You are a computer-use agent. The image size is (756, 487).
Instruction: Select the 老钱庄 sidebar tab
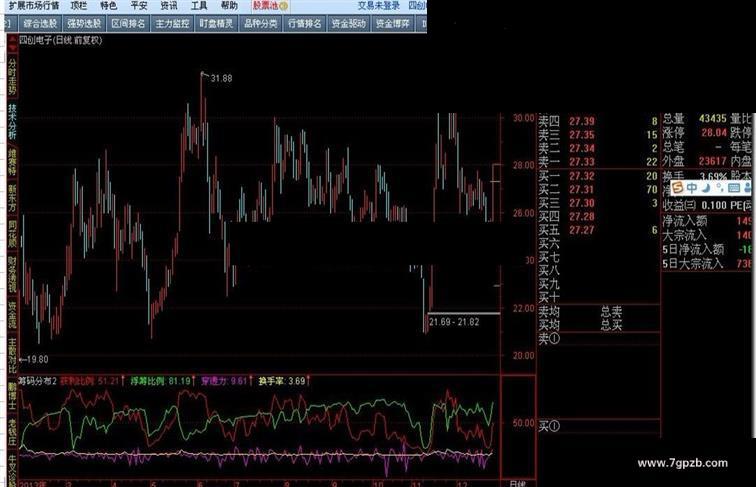coord(12,433)
